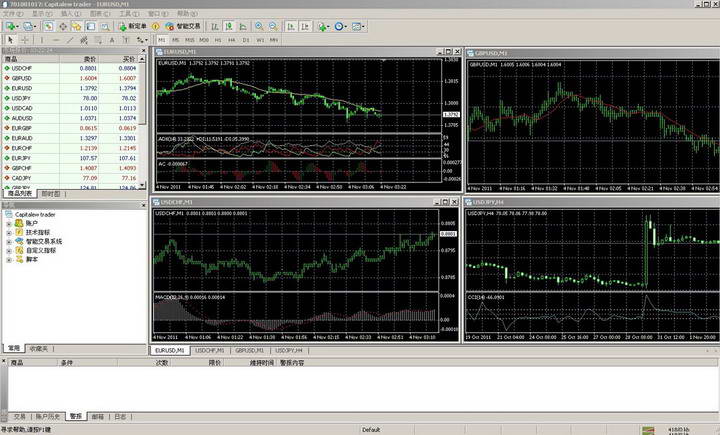
Task: Switch to bar chart icon
Action: coord(214,27)
